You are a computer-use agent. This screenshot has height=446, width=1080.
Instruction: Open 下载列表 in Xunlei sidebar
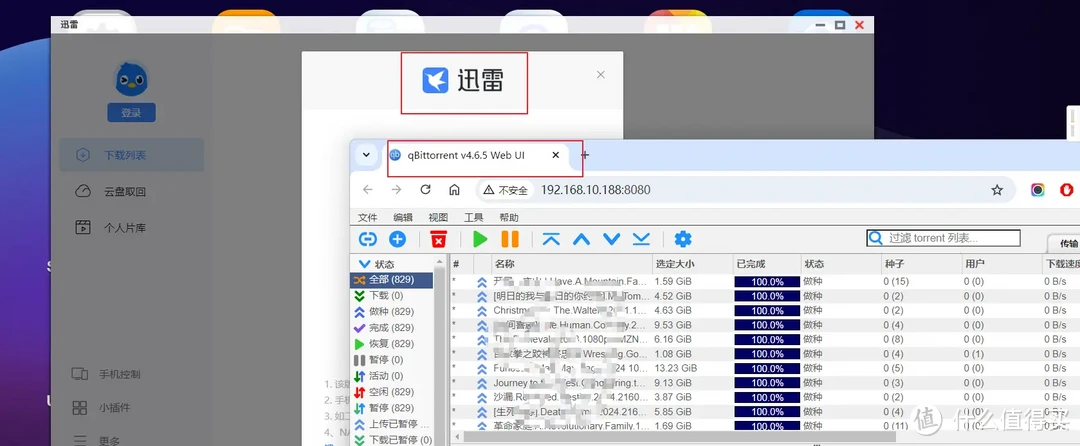coord(132,156)
